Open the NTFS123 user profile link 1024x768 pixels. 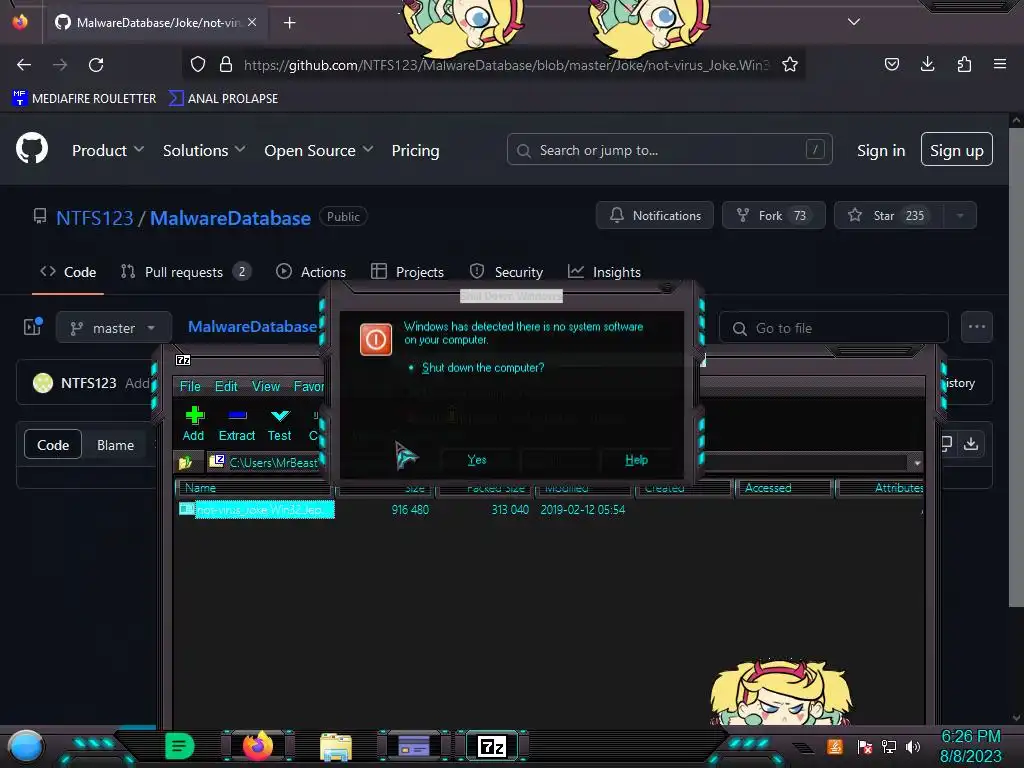click(95, 218)
